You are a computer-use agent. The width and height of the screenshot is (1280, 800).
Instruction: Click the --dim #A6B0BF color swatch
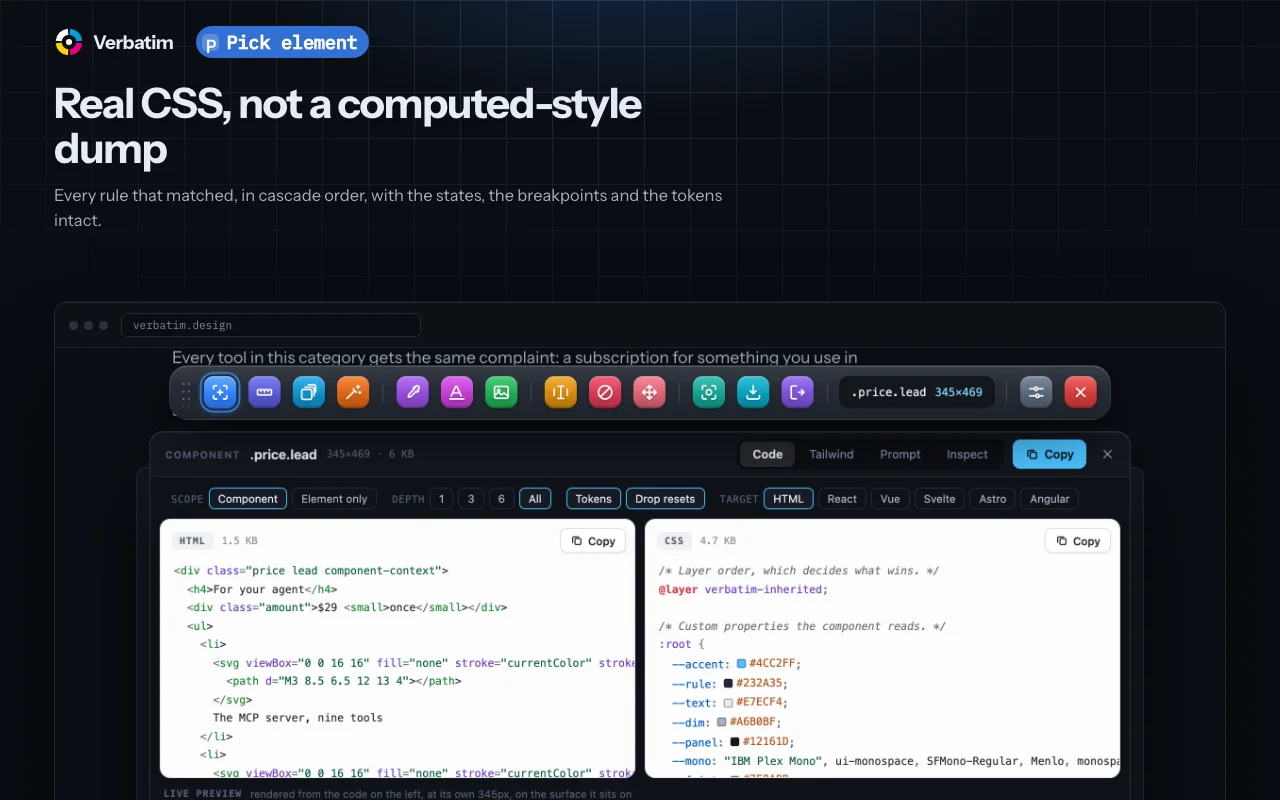point(722,722)
